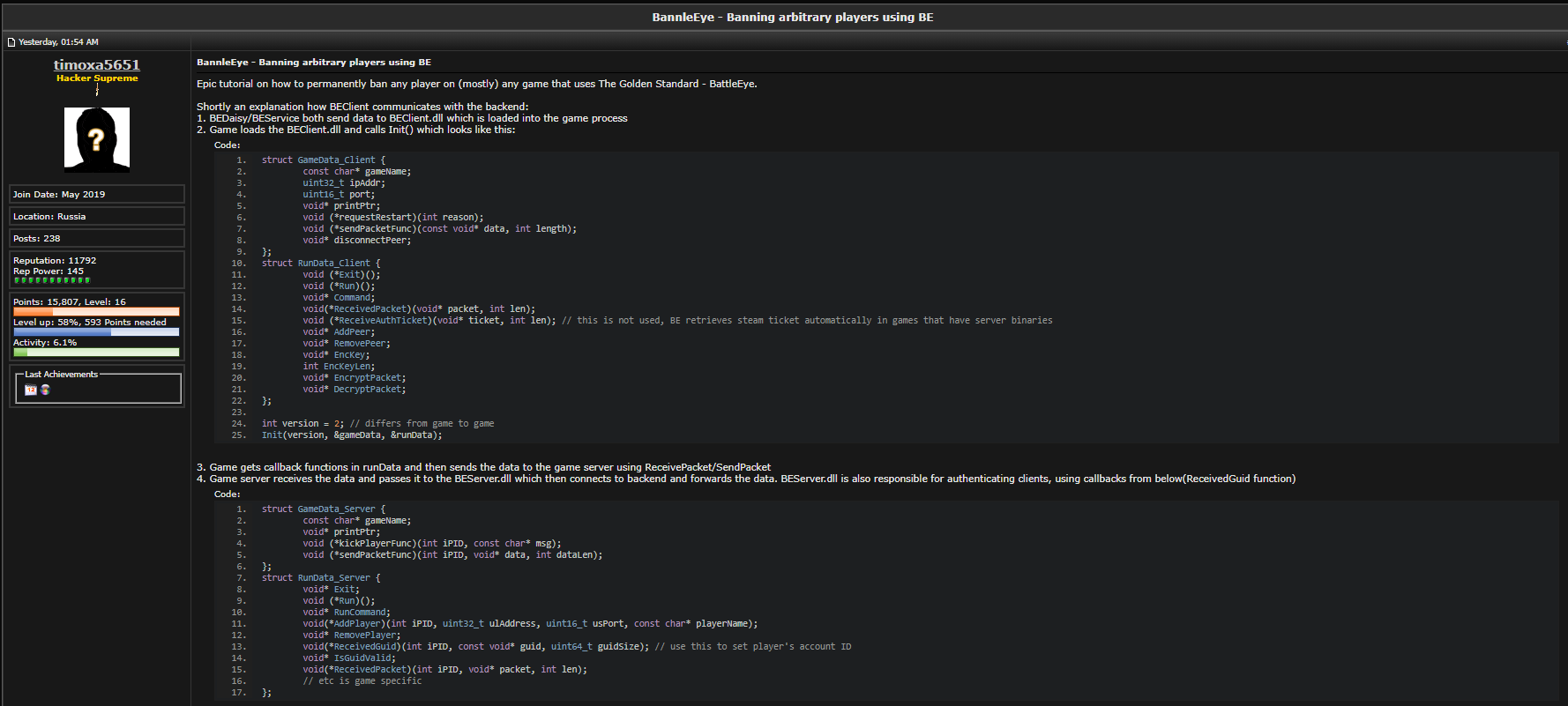Click code line "struct GameData_Client {"

[x=324, y=160]
